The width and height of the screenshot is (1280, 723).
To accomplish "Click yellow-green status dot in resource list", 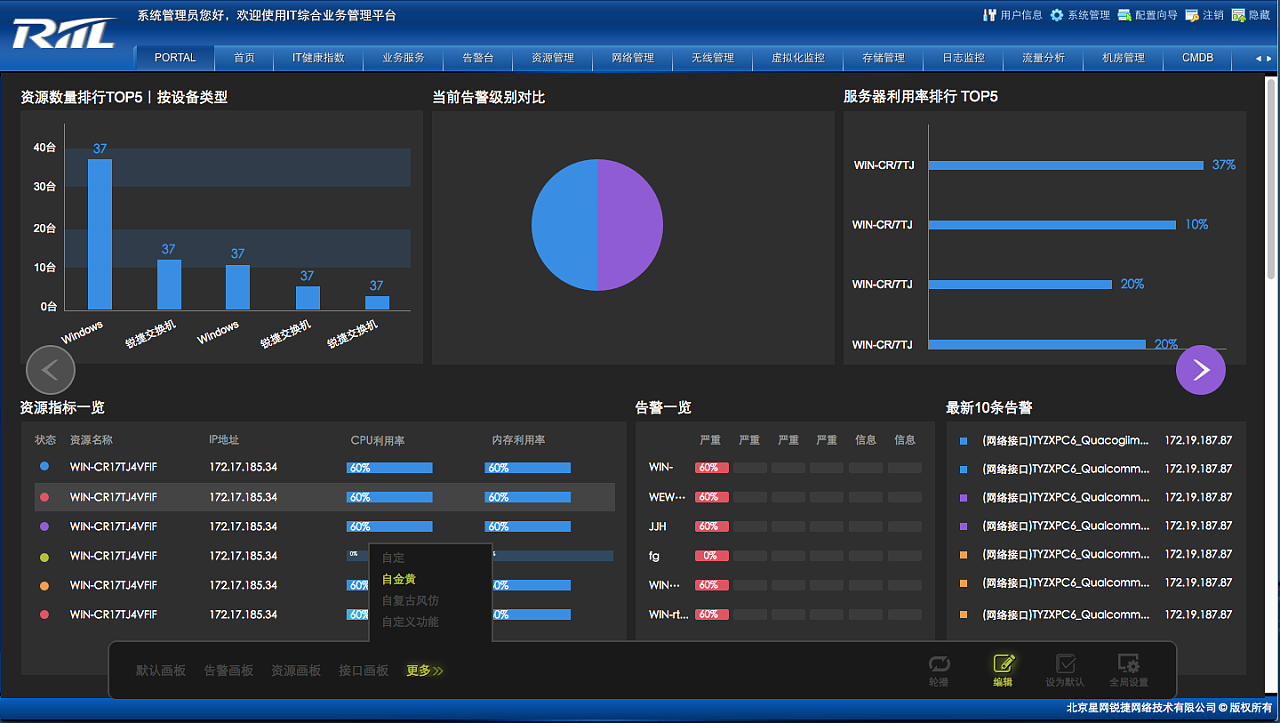I will (44, 557).
